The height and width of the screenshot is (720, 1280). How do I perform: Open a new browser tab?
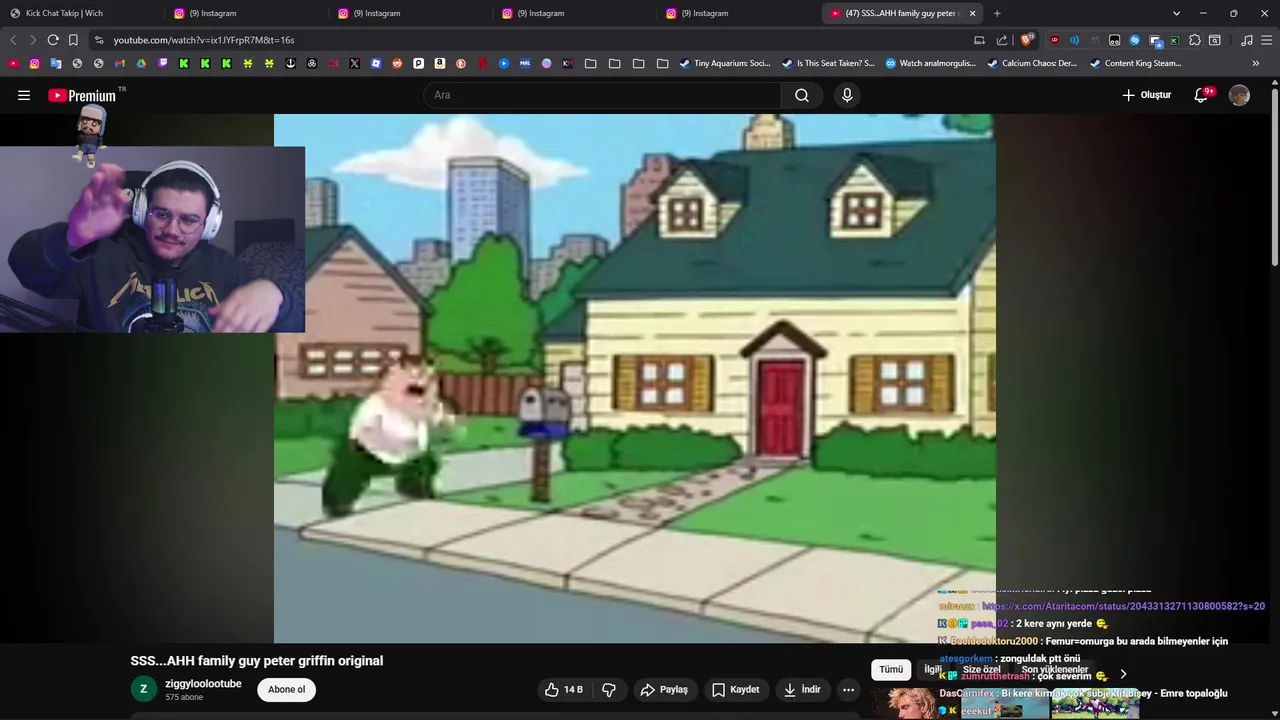[997, 13]
